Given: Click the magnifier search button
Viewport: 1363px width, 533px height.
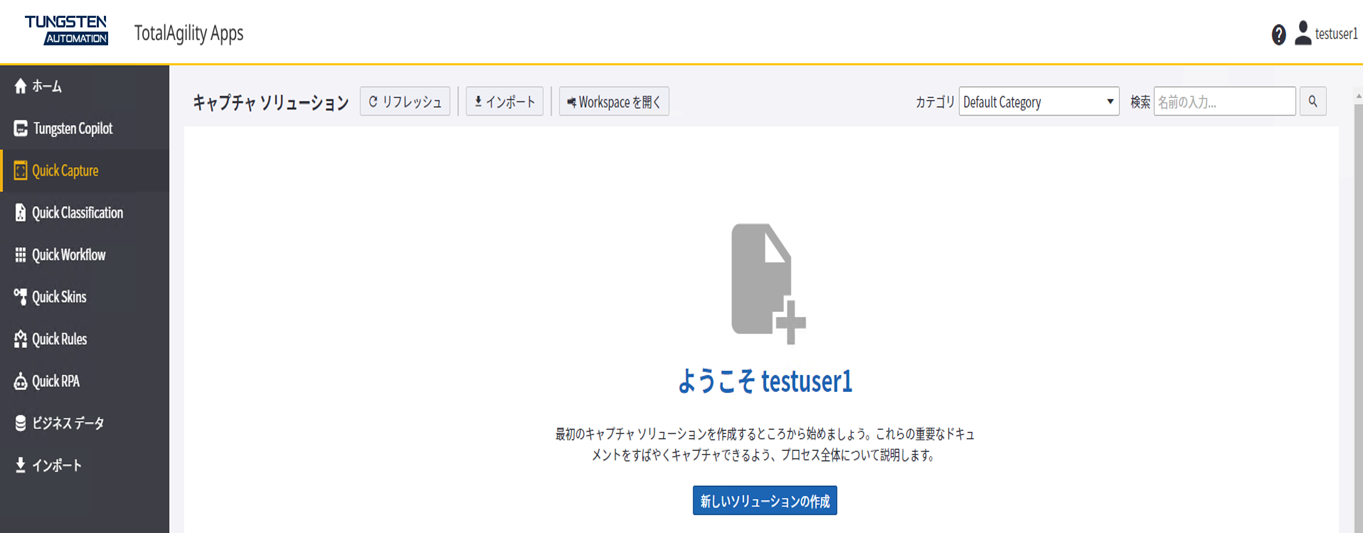Looking at the screenshot, I should tap(1313, 101).
